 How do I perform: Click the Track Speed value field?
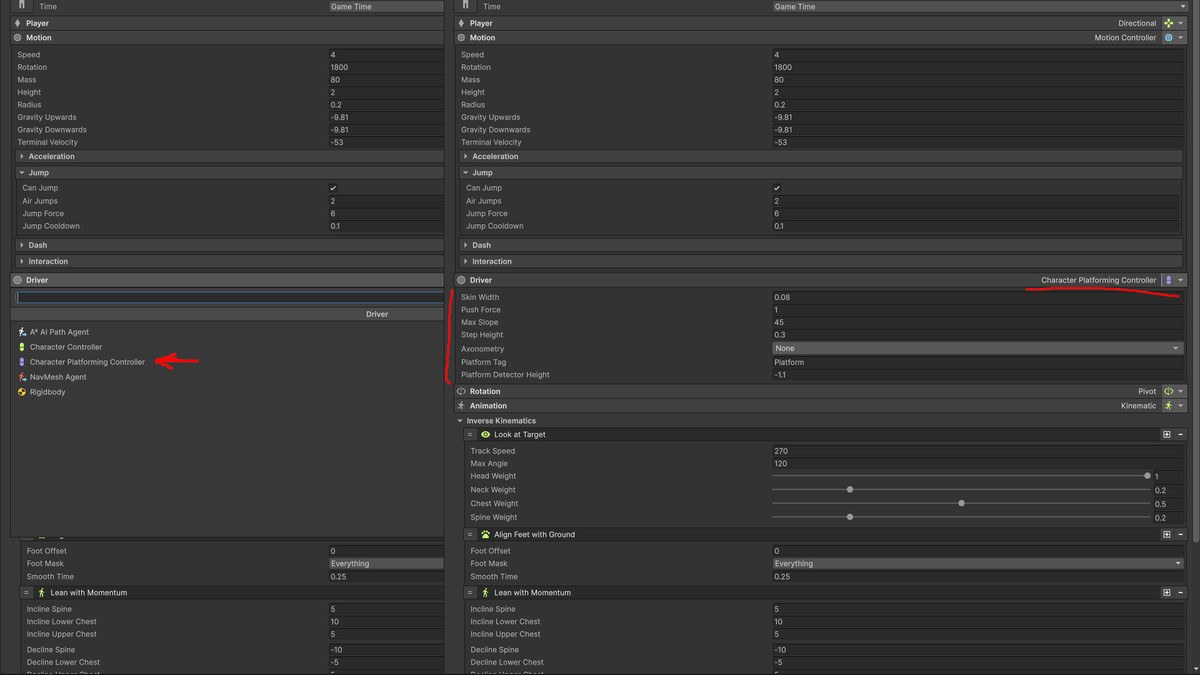(x=979, y=451)
